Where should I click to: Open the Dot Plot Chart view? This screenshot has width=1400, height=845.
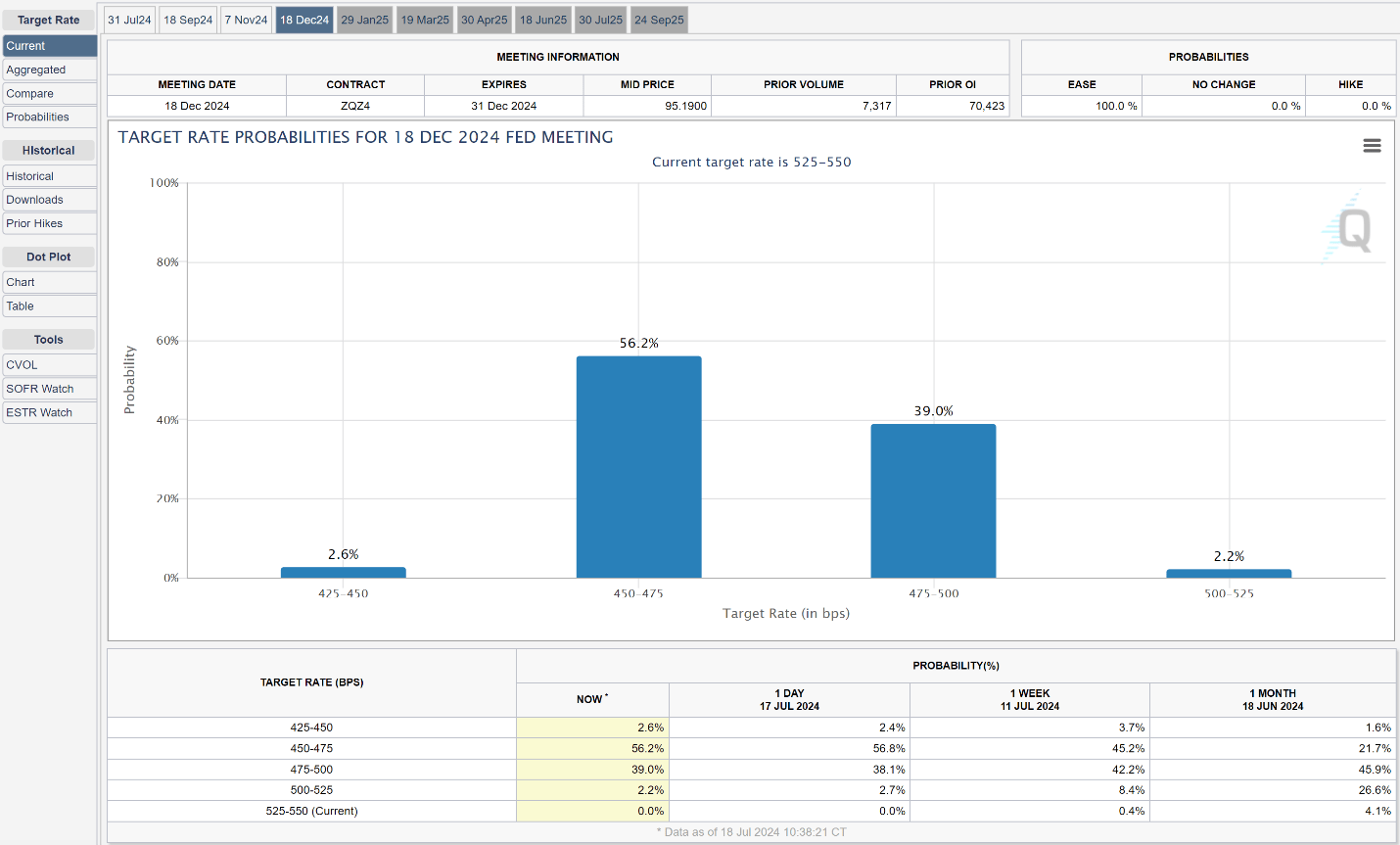tap(49, 281)
